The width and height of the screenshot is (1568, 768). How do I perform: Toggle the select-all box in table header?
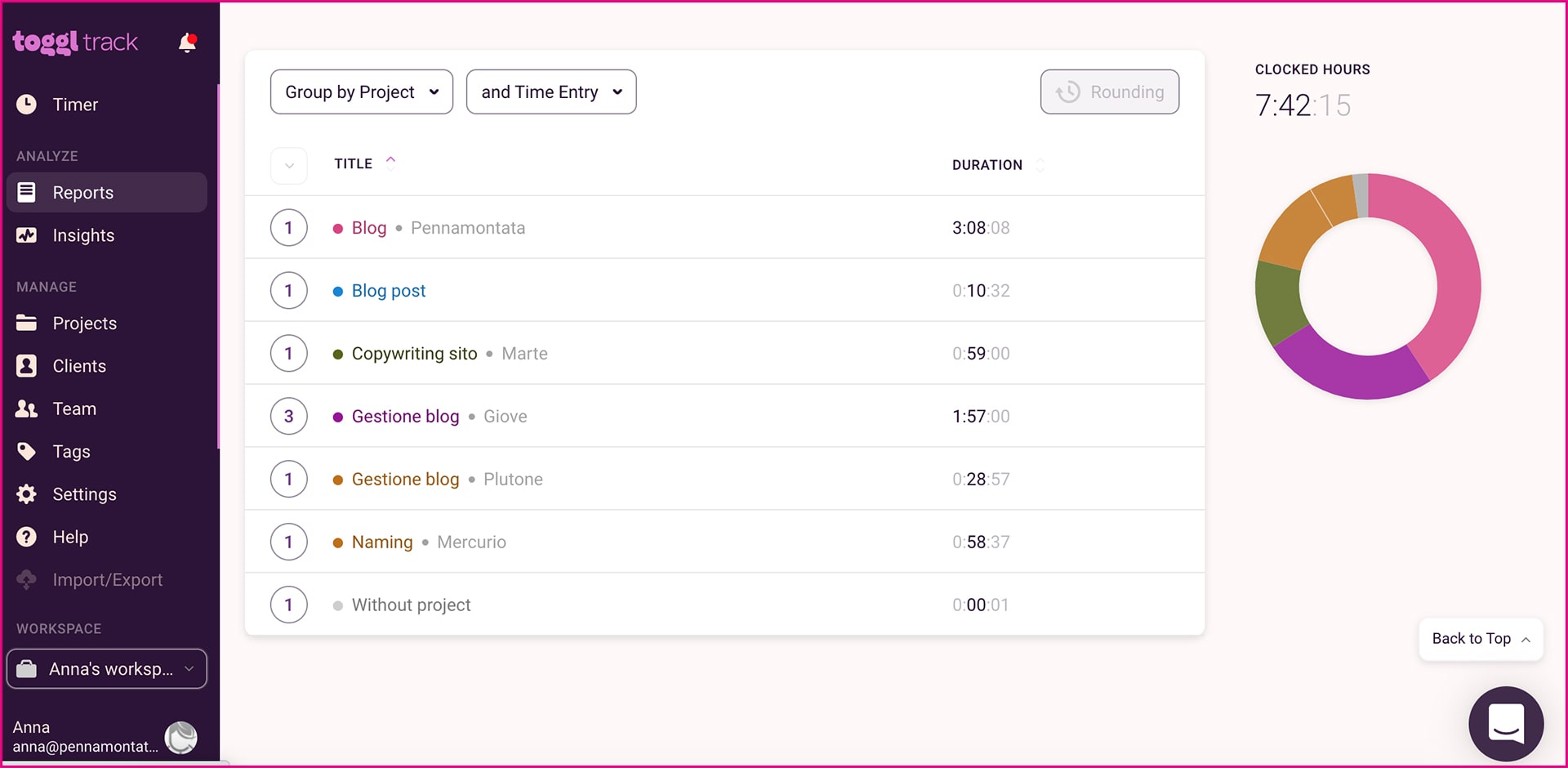(x=289, y=165)
